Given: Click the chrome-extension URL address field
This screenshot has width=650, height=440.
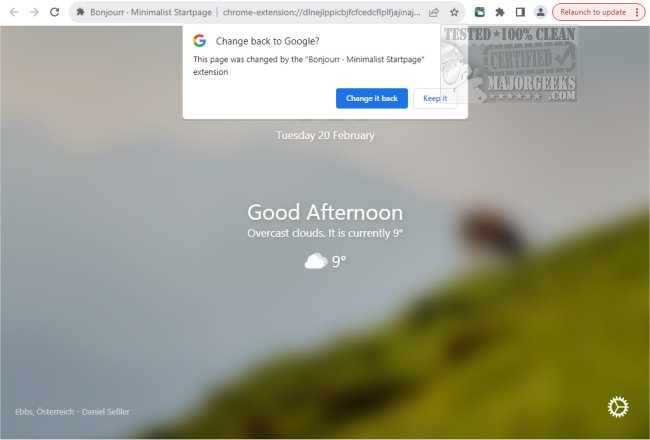Looking at the screenshot, I should coord(321,12).
